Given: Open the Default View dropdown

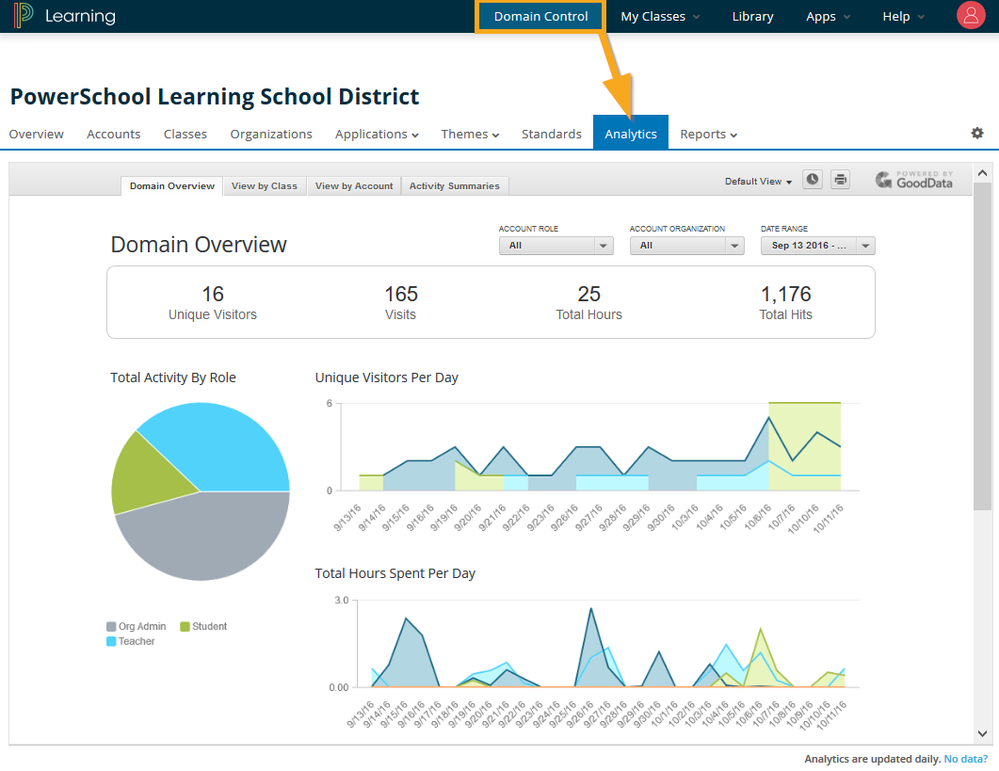Looking at the screenshot, I should (758, 182).
